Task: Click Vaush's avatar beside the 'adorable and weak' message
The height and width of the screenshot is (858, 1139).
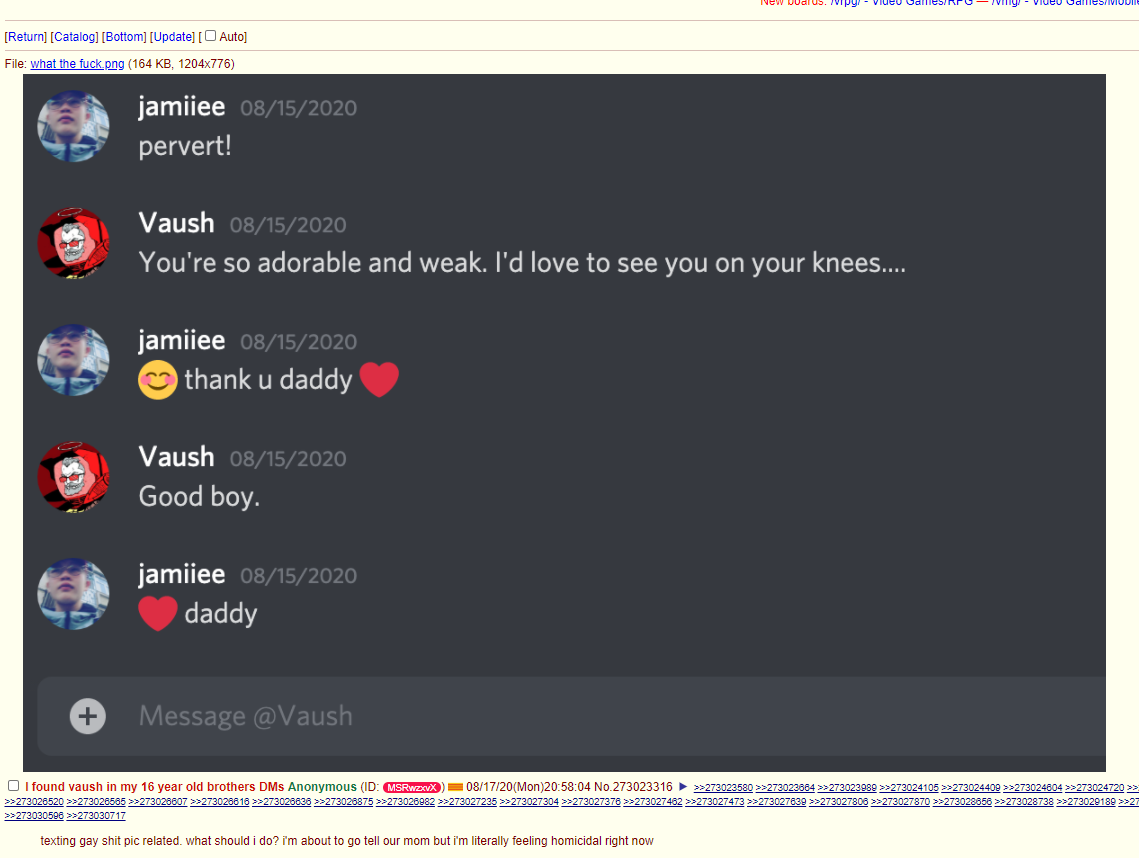Action: point(73,243)
